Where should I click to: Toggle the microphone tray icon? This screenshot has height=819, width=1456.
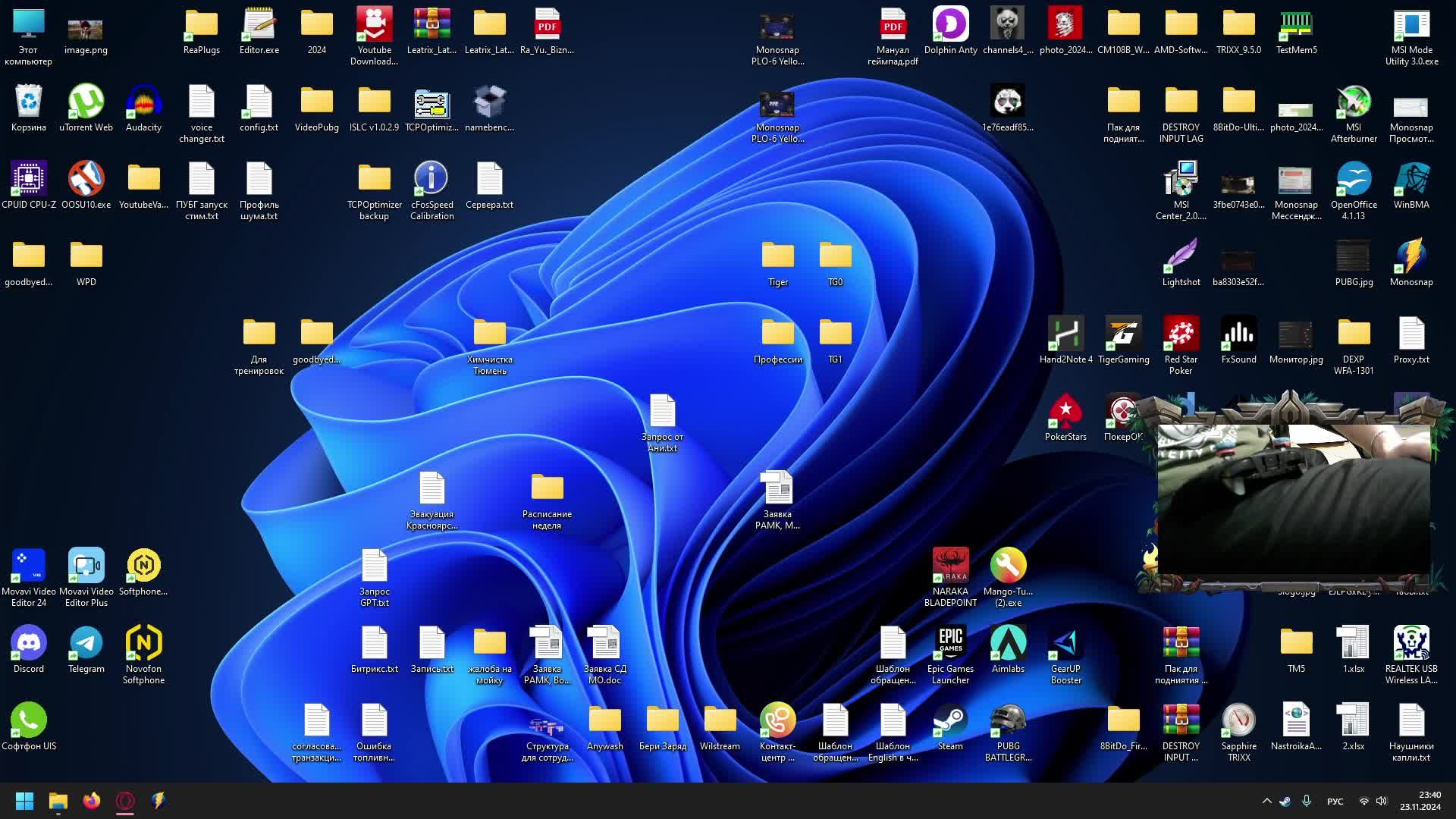(x=1307, y=801)
